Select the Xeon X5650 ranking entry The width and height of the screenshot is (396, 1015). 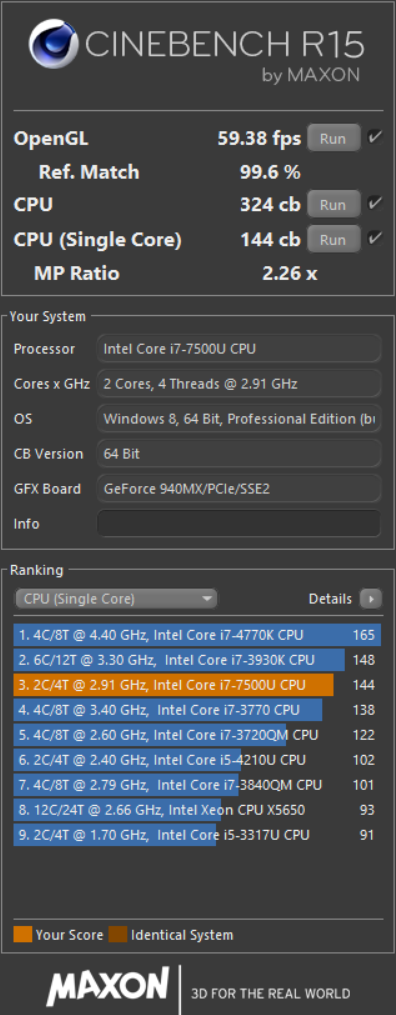[x=197, y=810]
